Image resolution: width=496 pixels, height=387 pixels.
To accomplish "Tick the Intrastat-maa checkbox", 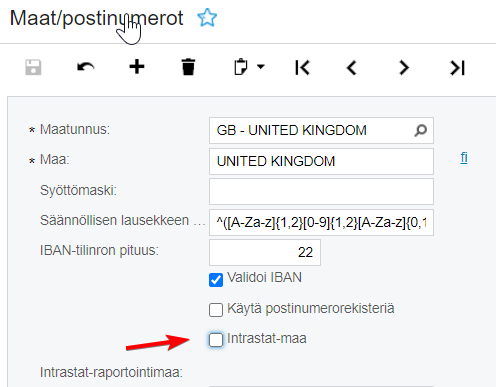I will tap(216, 340).
